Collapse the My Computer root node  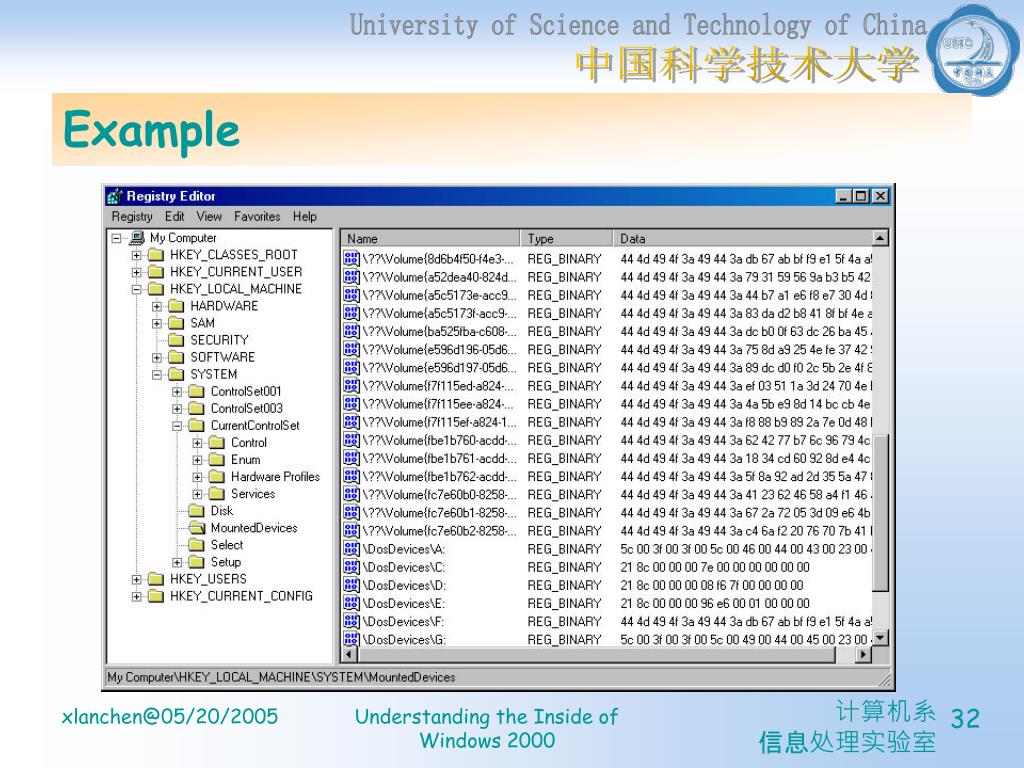click(116, 238)
